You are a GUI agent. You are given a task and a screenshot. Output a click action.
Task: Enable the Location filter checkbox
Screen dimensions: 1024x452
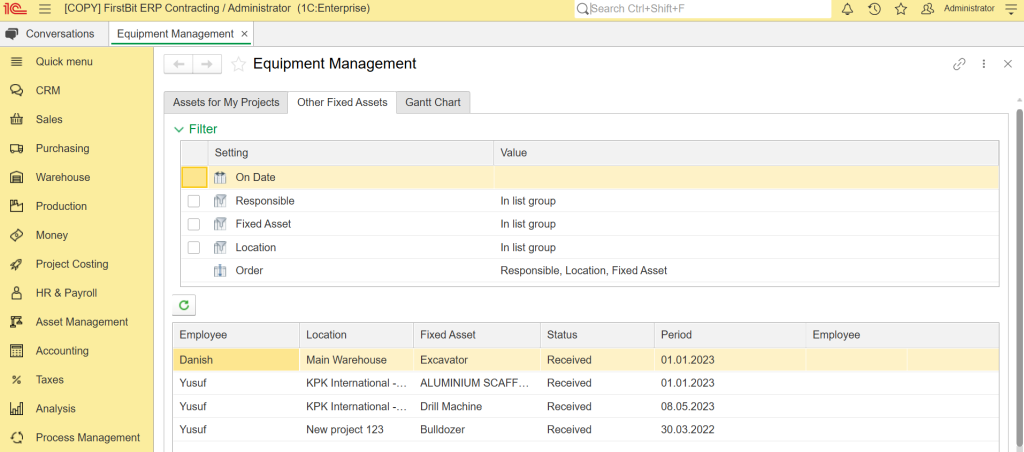[194, 248]
